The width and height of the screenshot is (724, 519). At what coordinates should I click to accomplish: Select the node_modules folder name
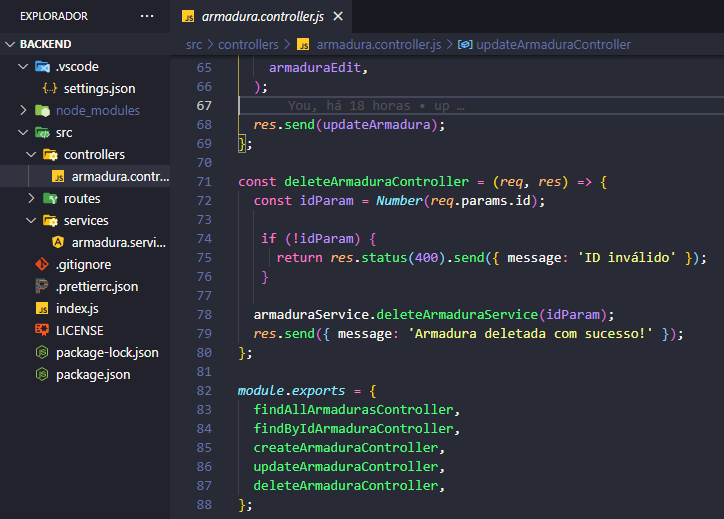[98, 110]
